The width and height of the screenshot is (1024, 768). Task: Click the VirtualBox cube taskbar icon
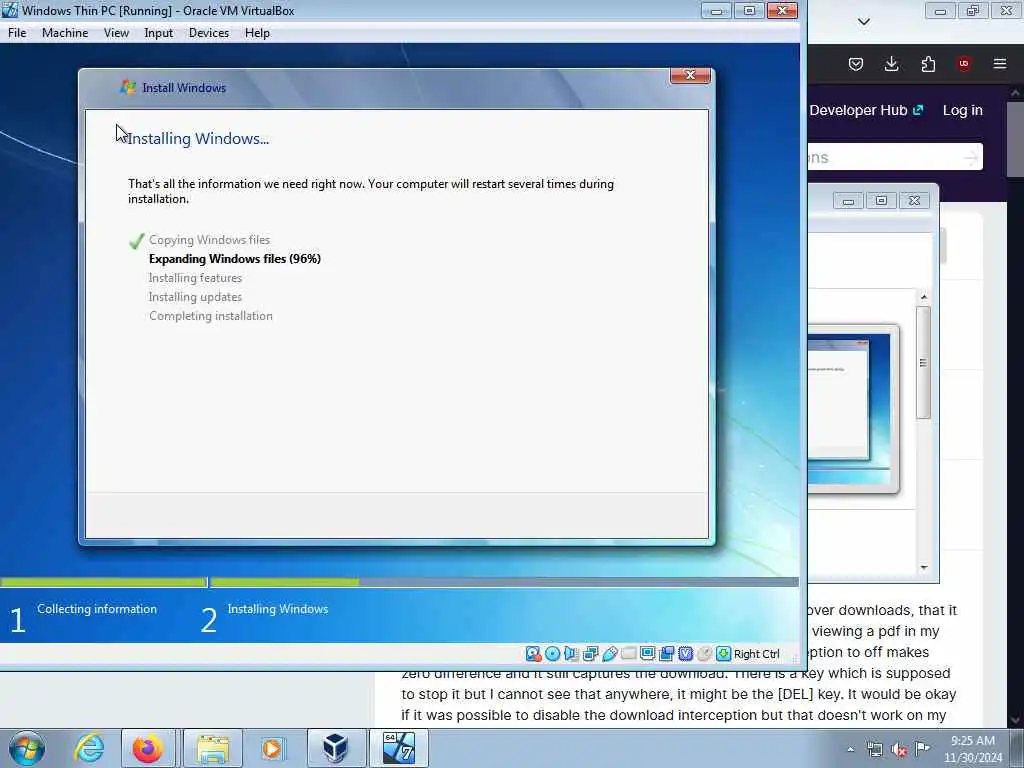click(x=336, y=748)
